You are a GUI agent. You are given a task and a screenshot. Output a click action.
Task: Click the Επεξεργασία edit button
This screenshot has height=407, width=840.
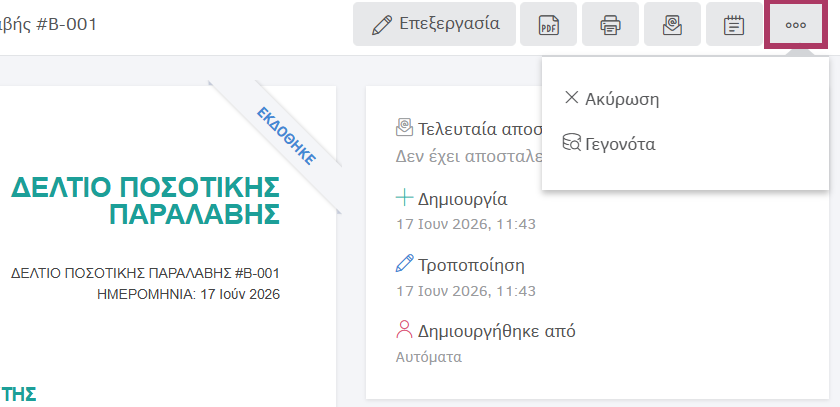[x=434, y=24]
